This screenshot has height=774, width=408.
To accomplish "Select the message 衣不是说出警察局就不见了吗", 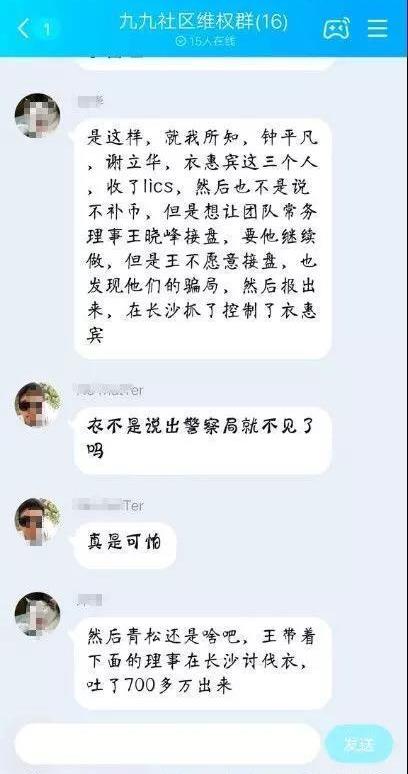I will coord(203,440).
